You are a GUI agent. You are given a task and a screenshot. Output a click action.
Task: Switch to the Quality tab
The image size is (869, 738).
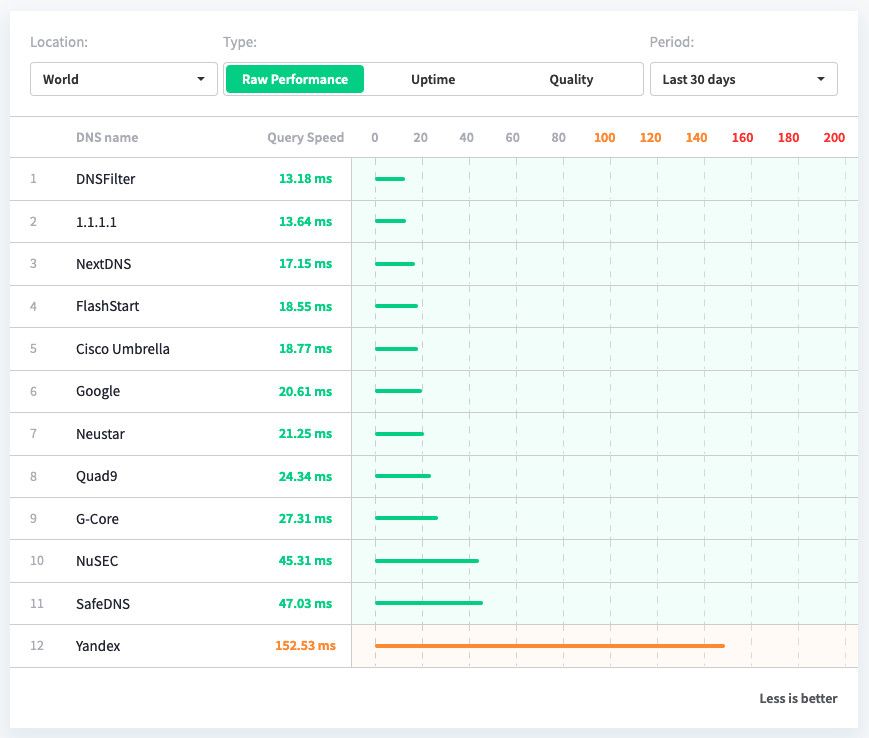point(571,80)
